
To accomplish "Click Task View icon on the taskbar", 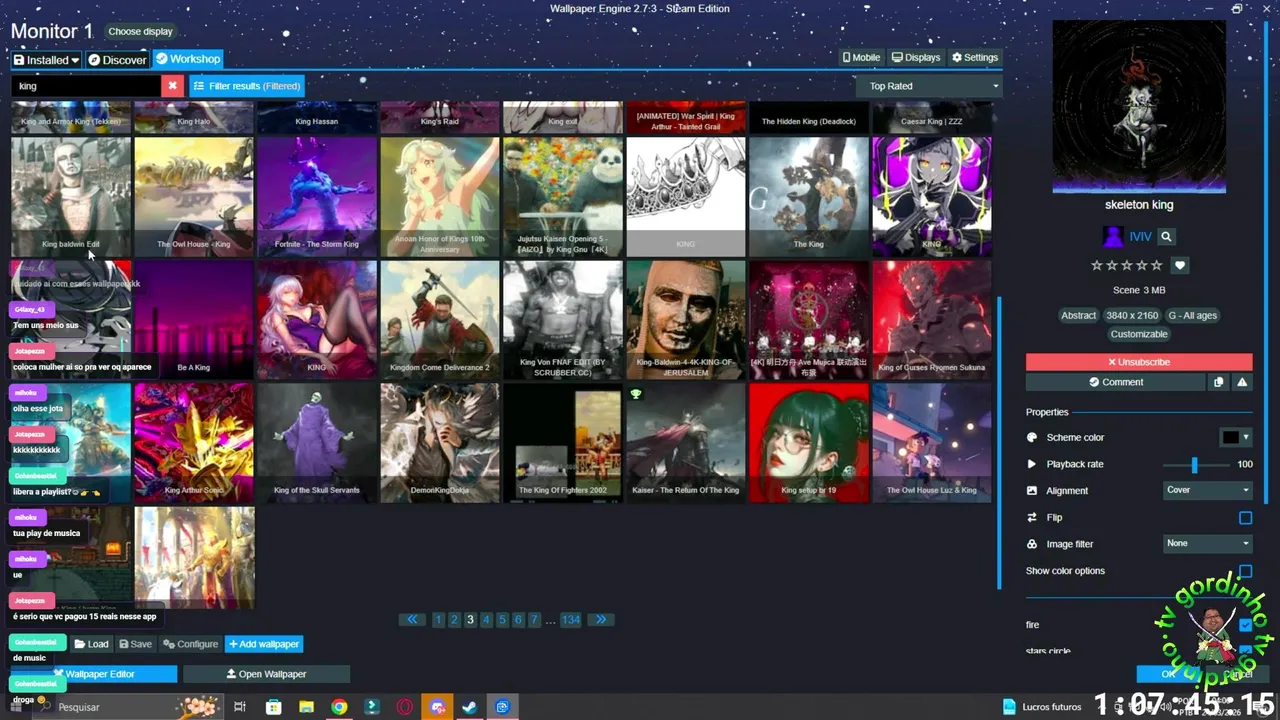I will tap(240, 707).
